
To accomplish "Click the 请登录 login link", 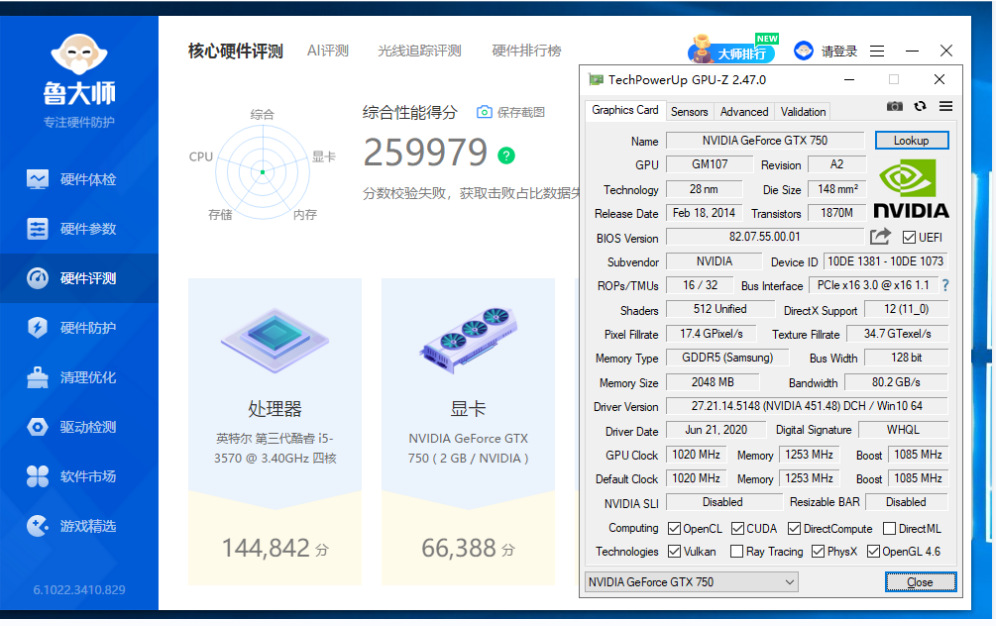I will 839,51.
